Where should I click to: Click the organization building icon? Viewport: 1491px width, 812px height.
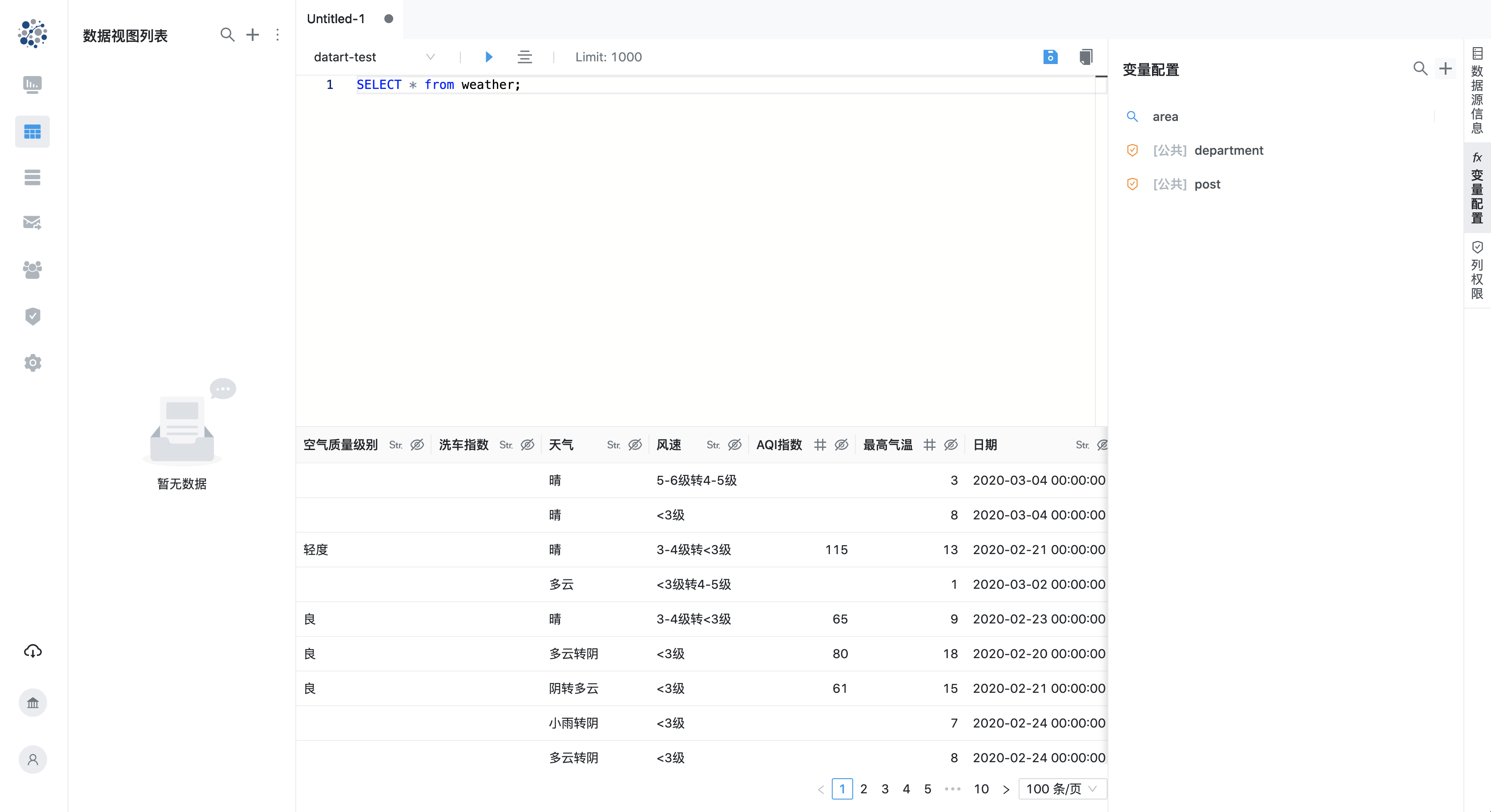pos(32,703)
